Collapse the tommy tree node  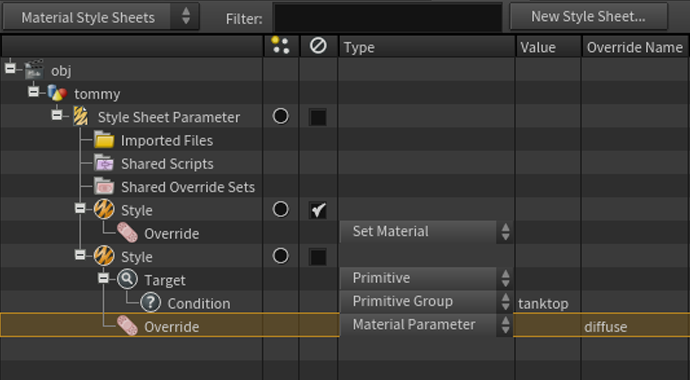(x=33, y=91)
